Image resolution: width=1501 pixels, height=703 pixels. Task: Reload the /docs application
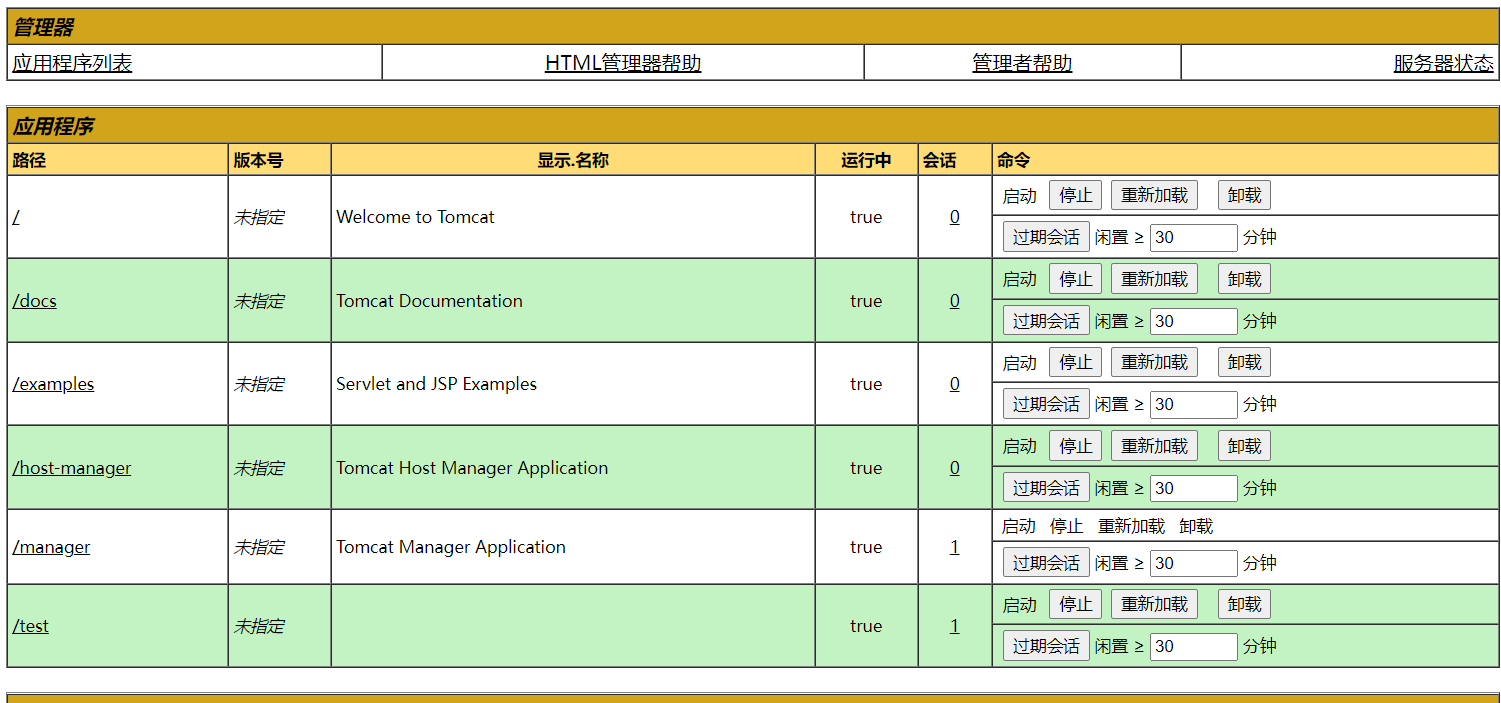pyautogui.click(x=1154, y=279)
